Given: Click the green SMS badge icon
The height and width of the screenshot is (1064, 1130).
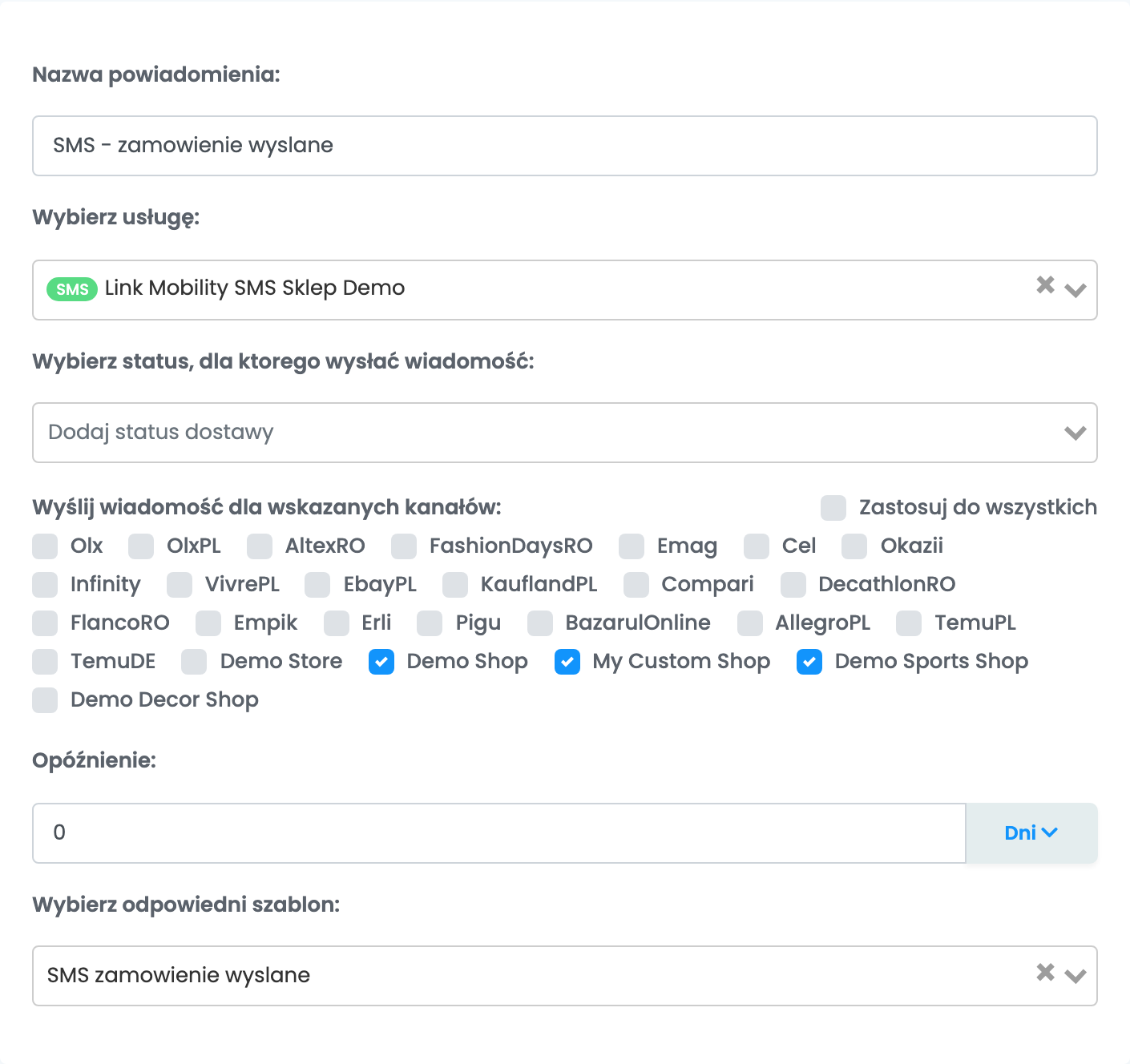Looking at the screenshot, I should tap(72, 289).
